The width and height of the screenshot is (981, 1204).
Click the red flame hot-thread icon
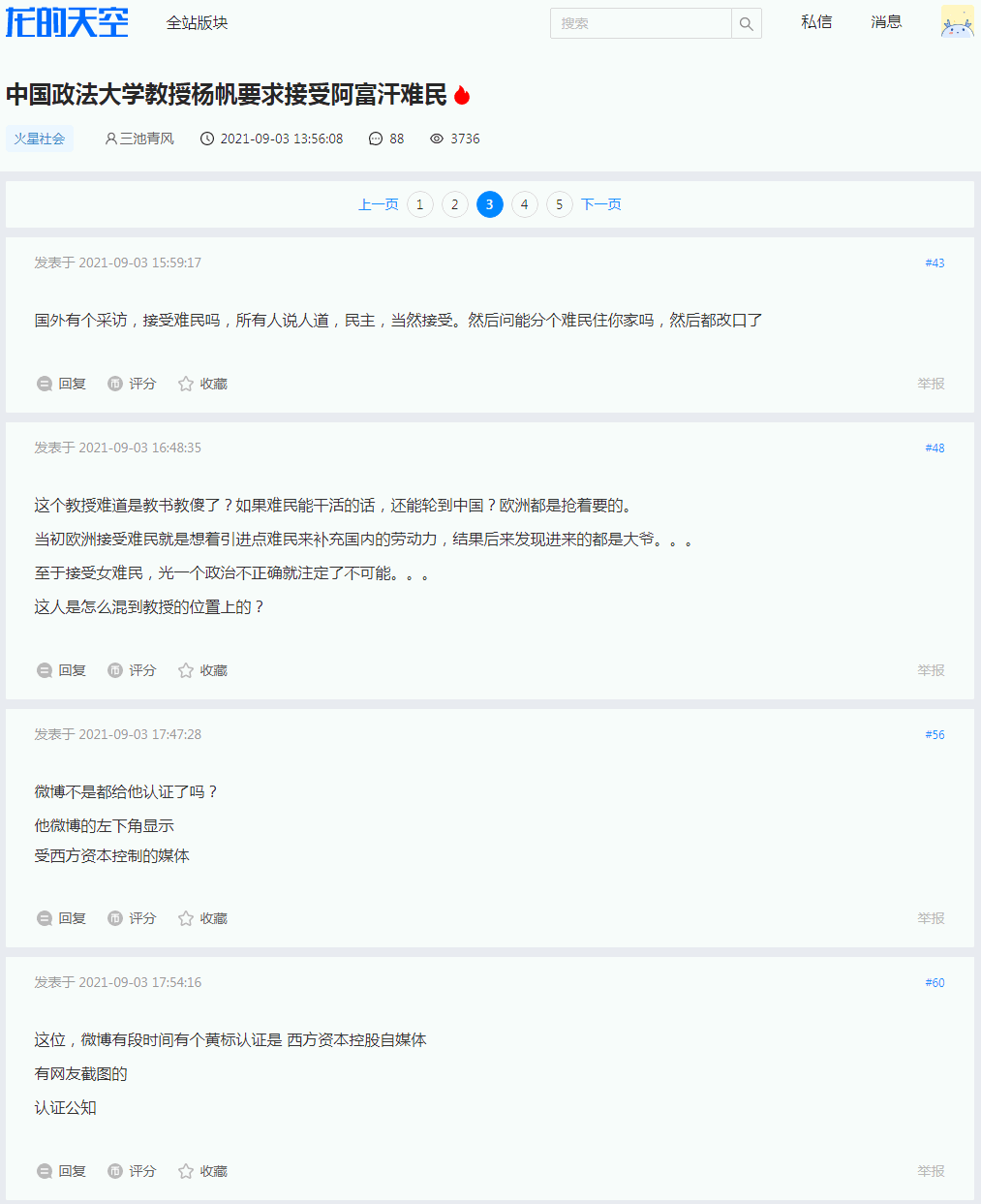[462, 95]
